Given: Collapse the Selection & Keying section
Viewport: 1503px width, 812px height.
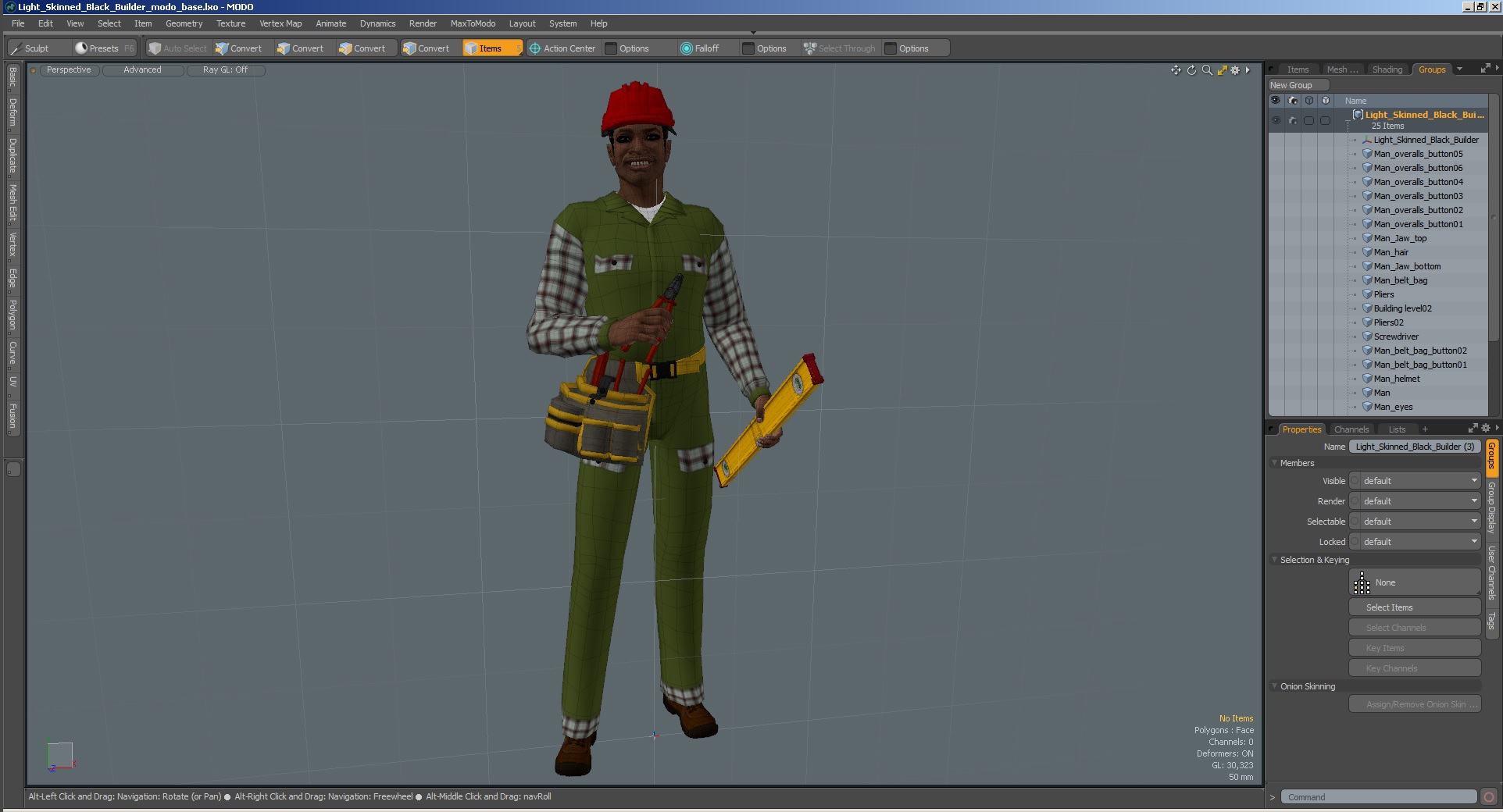Looking at the screenshot, I should pos(1274,560).
